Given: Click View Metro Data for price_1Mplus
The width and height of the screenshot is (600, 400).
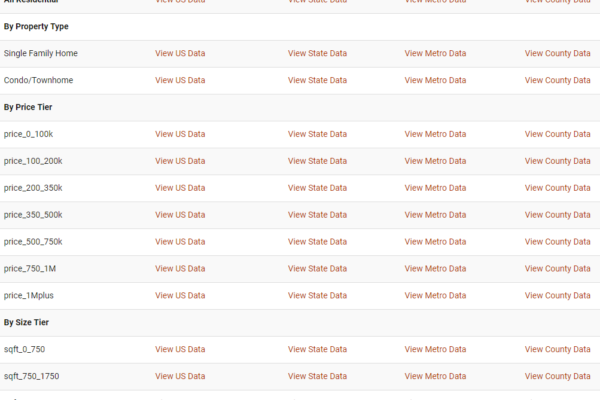Looking at the screenshot, I should (x=435, y=296).
